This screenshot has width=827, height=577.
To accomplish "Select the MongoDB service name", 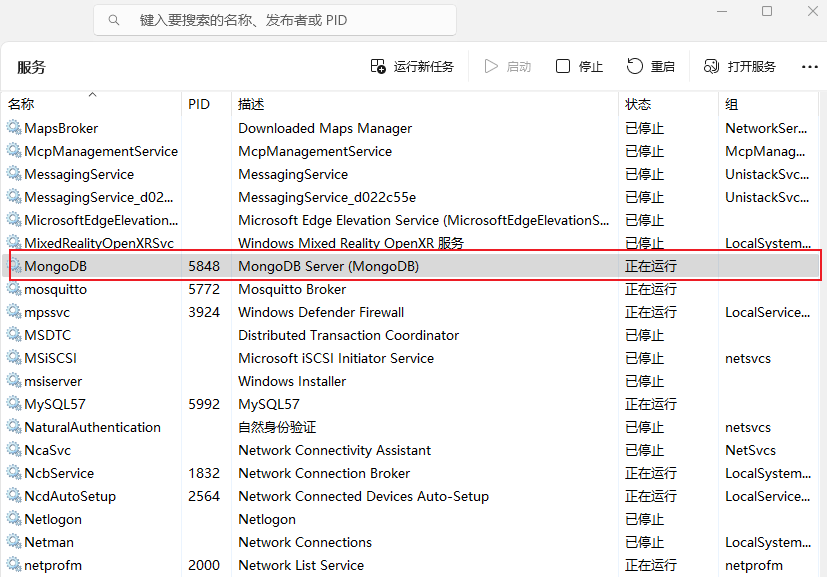I will pos(55,266).
